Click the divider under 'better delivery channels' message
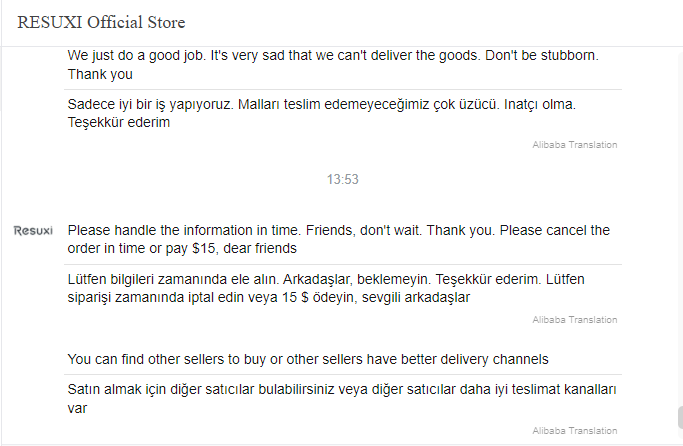683x446 pixels. click(343, 374)
